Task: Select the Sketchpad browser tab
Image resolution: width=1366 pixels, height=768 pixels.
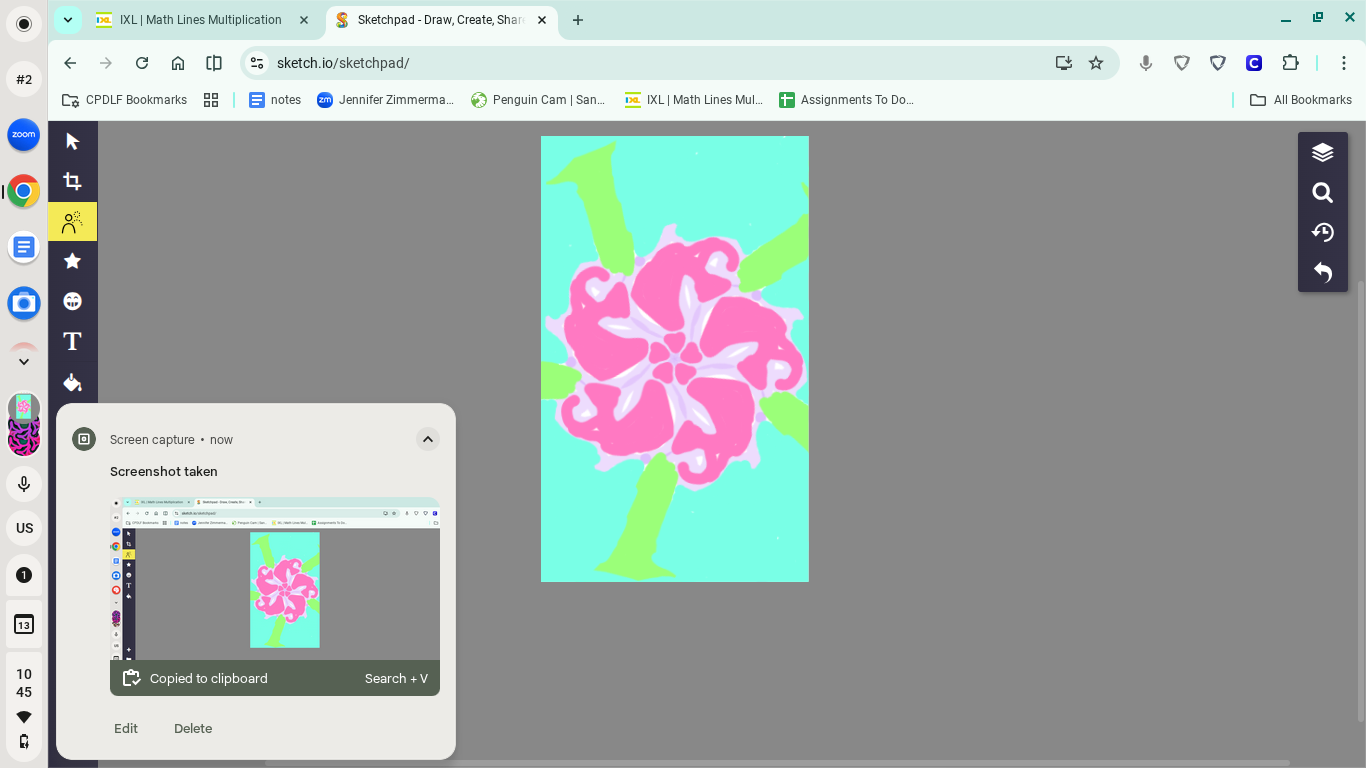Action: point(441,20)
